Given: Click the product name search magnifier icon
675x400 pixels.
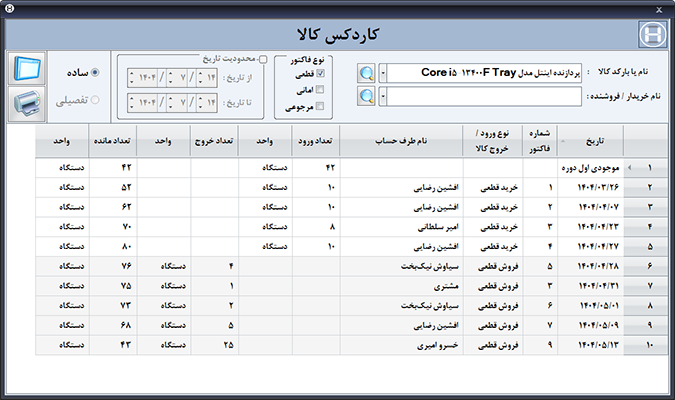Looking at the screenshot, I should 366,73.
